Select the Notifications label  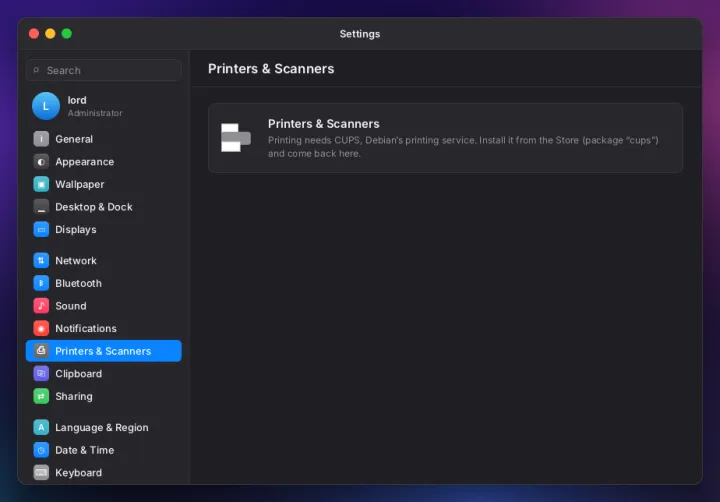(86, 328)
